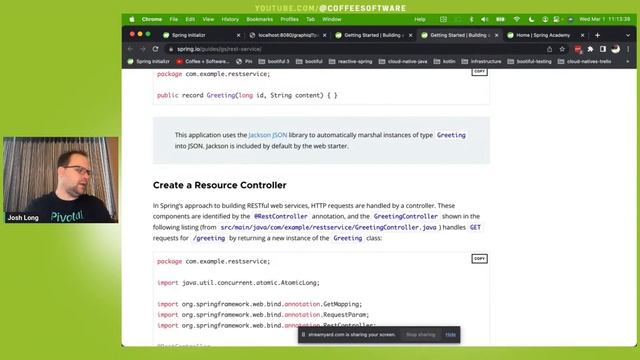Copy the GreetingController code snippet

pyautogui.click(x=479, y=258)
